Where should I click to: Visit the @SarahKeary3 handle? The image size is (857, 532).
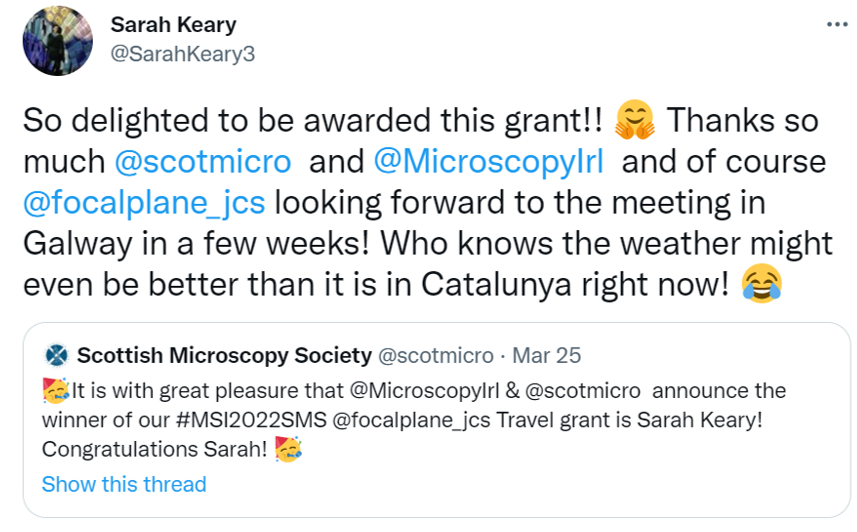(x=182, y=54)
